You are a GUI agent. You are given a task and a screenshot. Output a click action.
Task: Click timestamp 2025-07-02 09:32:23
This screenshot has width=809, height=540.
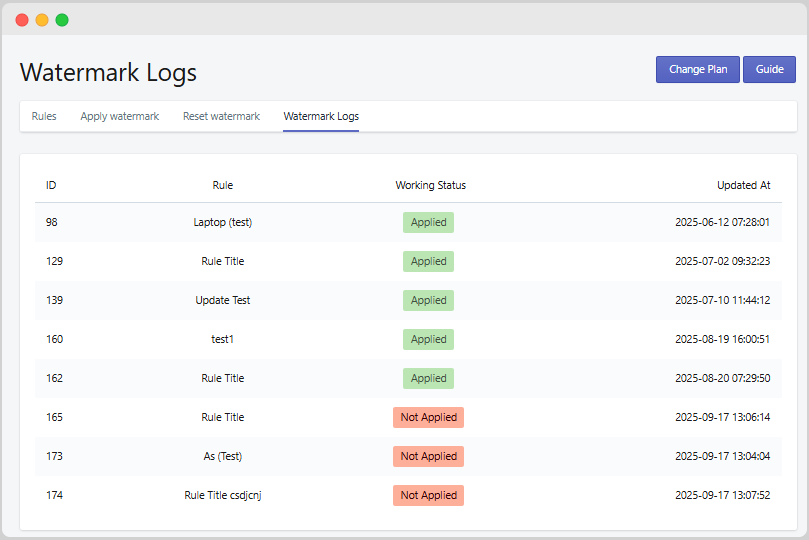click(722, 261)
